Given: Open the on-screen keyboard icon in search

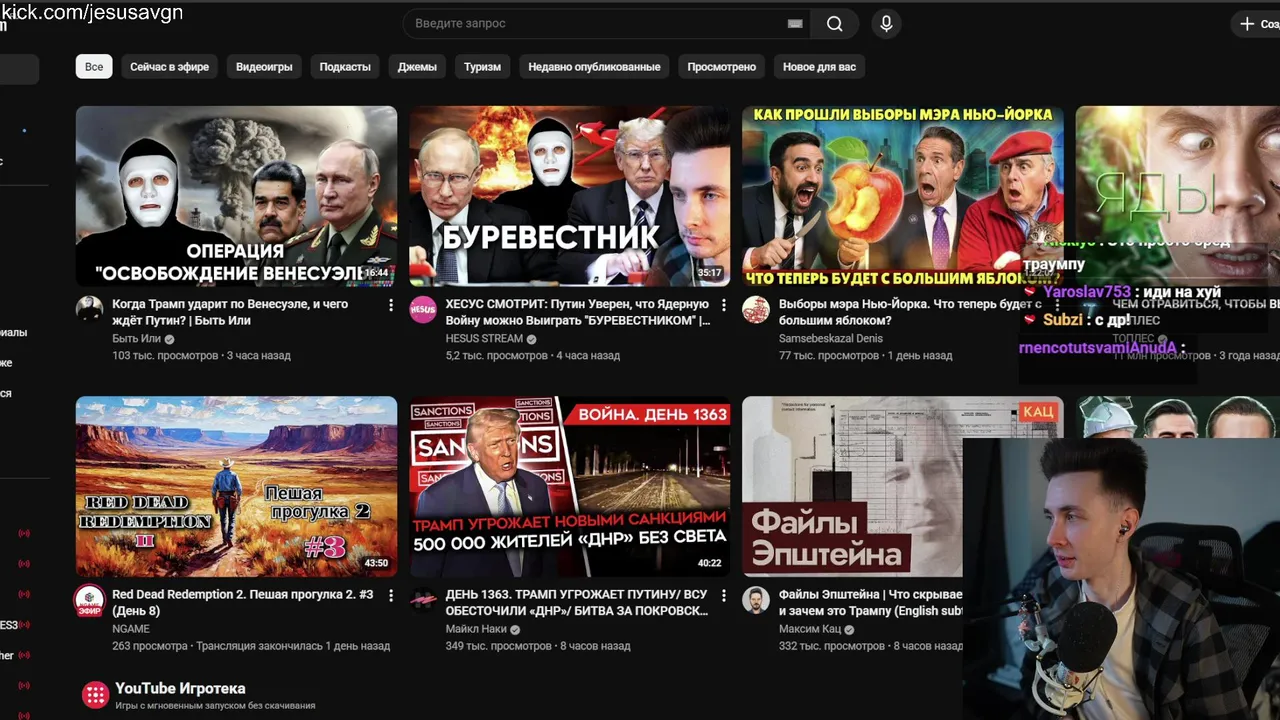Looking at the screenshot, I should click(x=795, y=24).
